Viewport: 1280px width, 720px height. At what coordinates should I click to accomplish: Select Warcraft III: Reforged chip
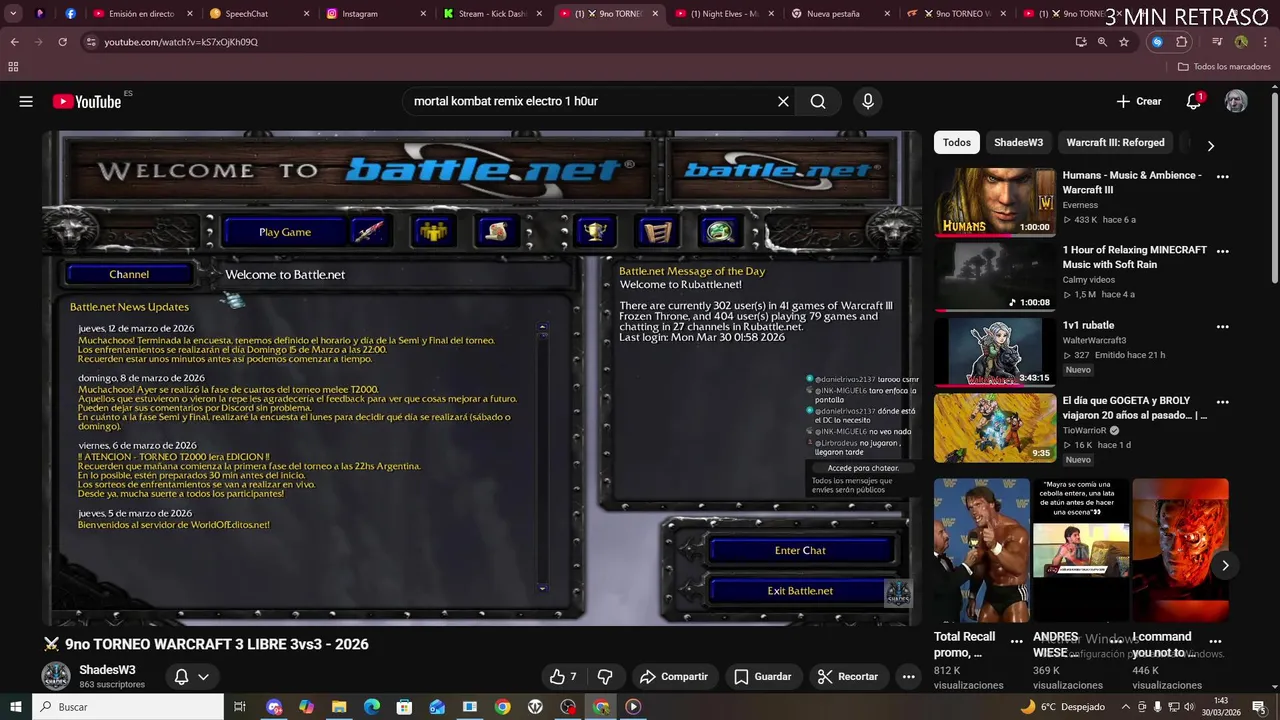[1115, 143]
